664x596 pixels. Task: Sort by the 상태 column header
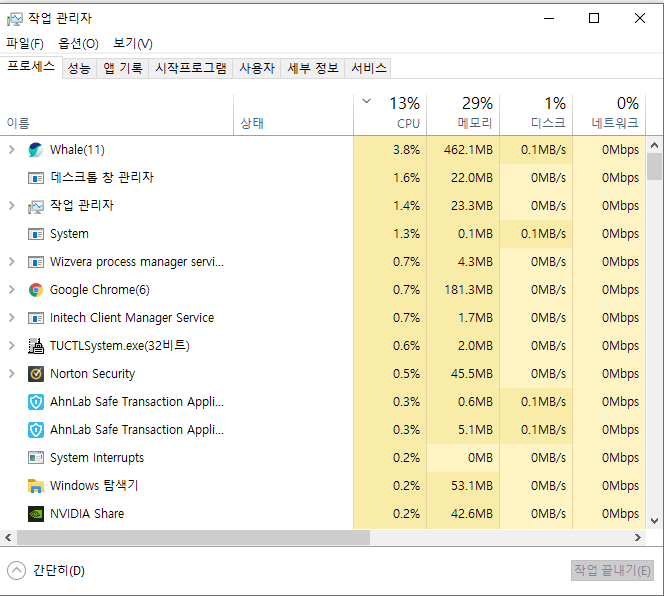coord(293,114)
